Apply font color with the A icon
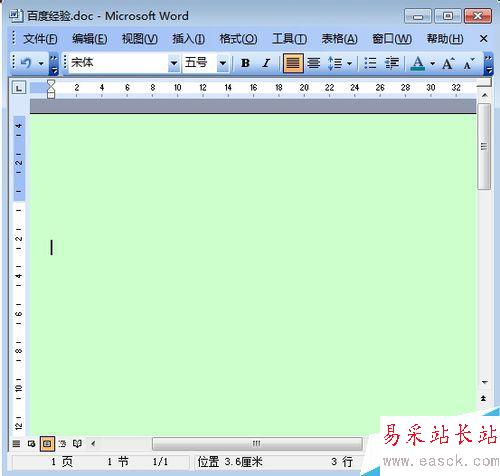This screenshot has height=476, width=500. pos(418,63)
